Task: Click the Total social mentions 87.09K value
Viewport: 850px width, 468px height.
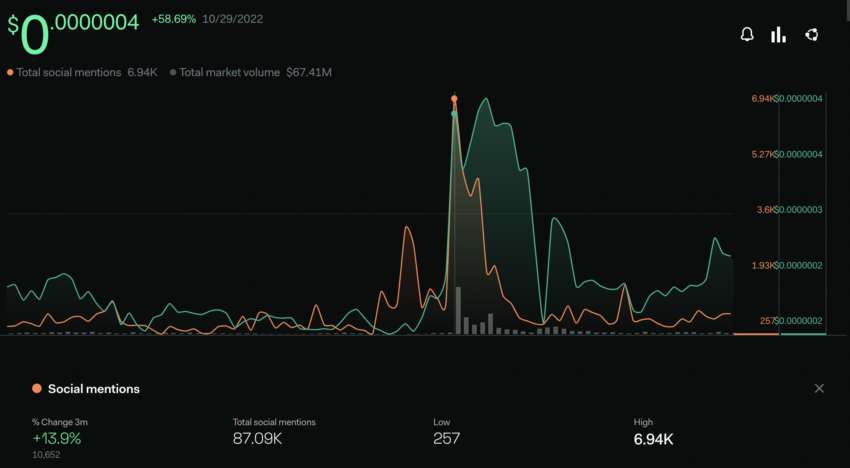Action: click(x=257, y=439)
